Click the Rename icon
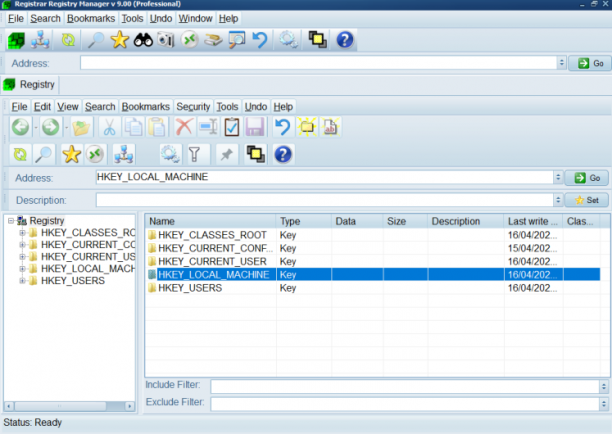The image size is (612, 434). coord(208,127)
